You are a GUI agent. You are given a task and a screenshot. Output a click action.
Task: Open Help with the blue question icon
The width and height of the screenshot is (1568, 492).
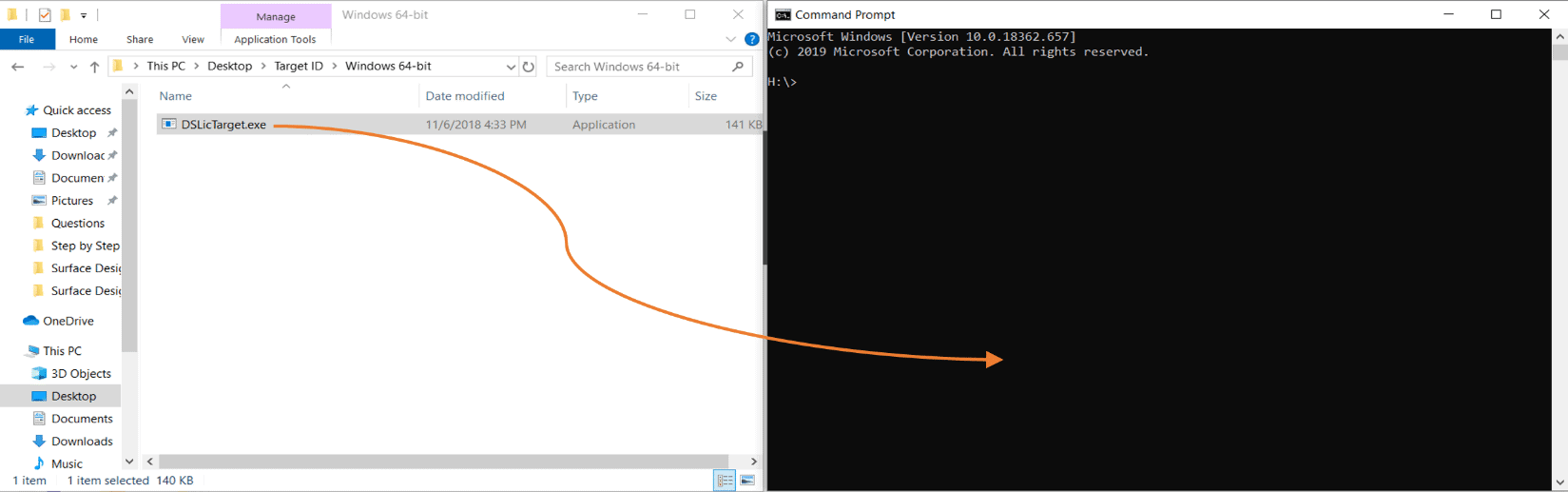(751, 39)
